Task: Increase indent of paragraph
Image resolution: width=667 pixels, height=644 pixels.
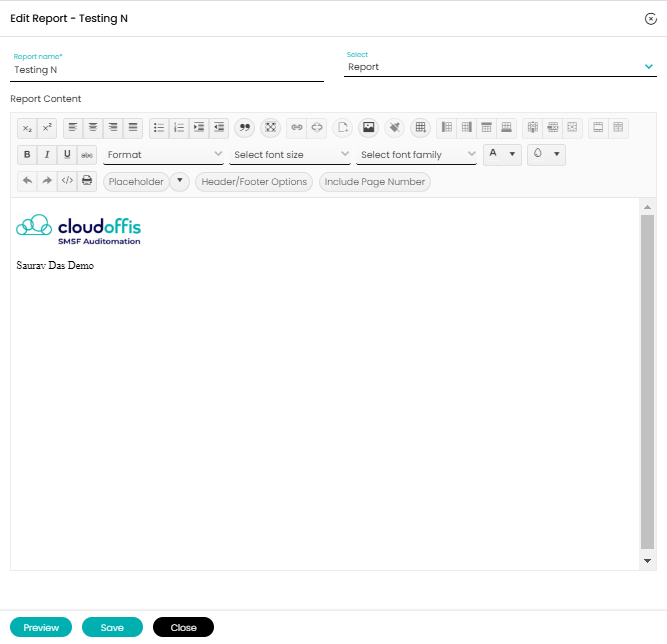Action: 199,128
